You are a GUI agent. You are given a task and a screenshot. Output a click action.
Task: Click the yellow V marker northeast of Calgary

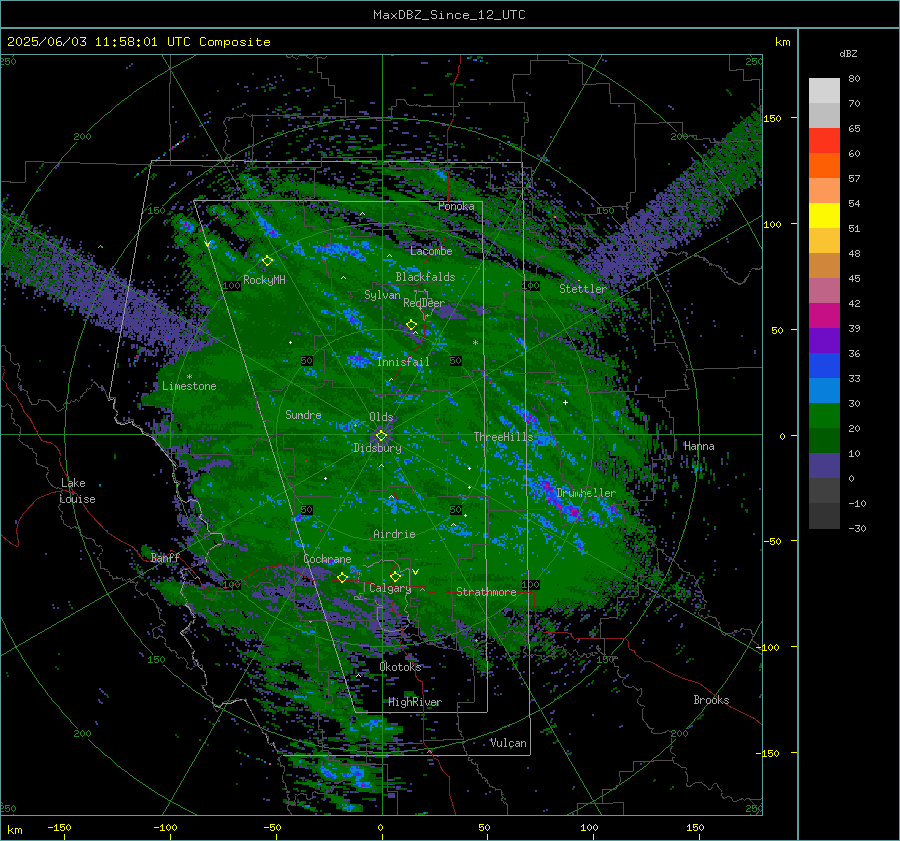[415, 572]
